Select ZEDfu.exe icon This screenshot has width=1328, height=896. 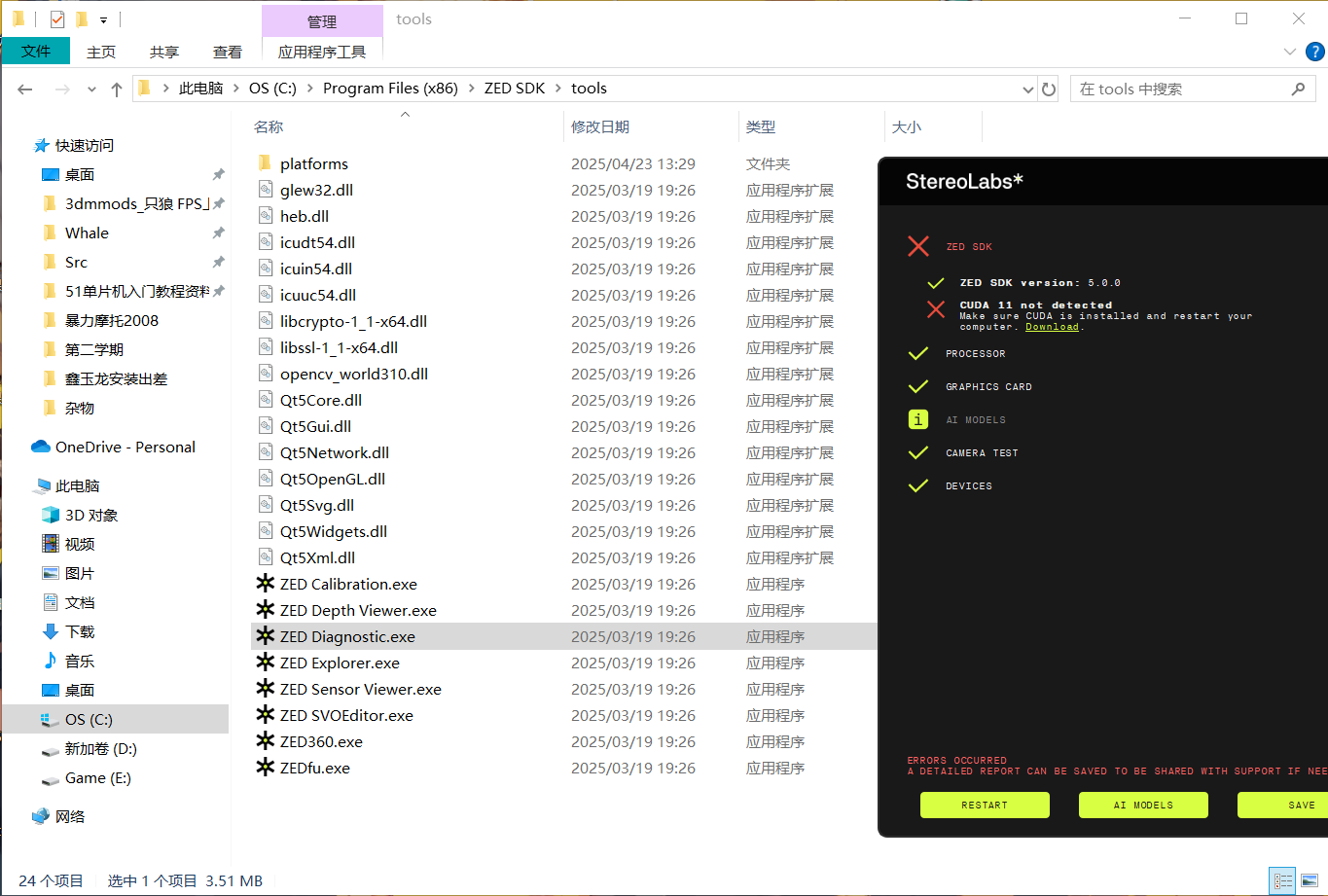[x=265, y=768]
